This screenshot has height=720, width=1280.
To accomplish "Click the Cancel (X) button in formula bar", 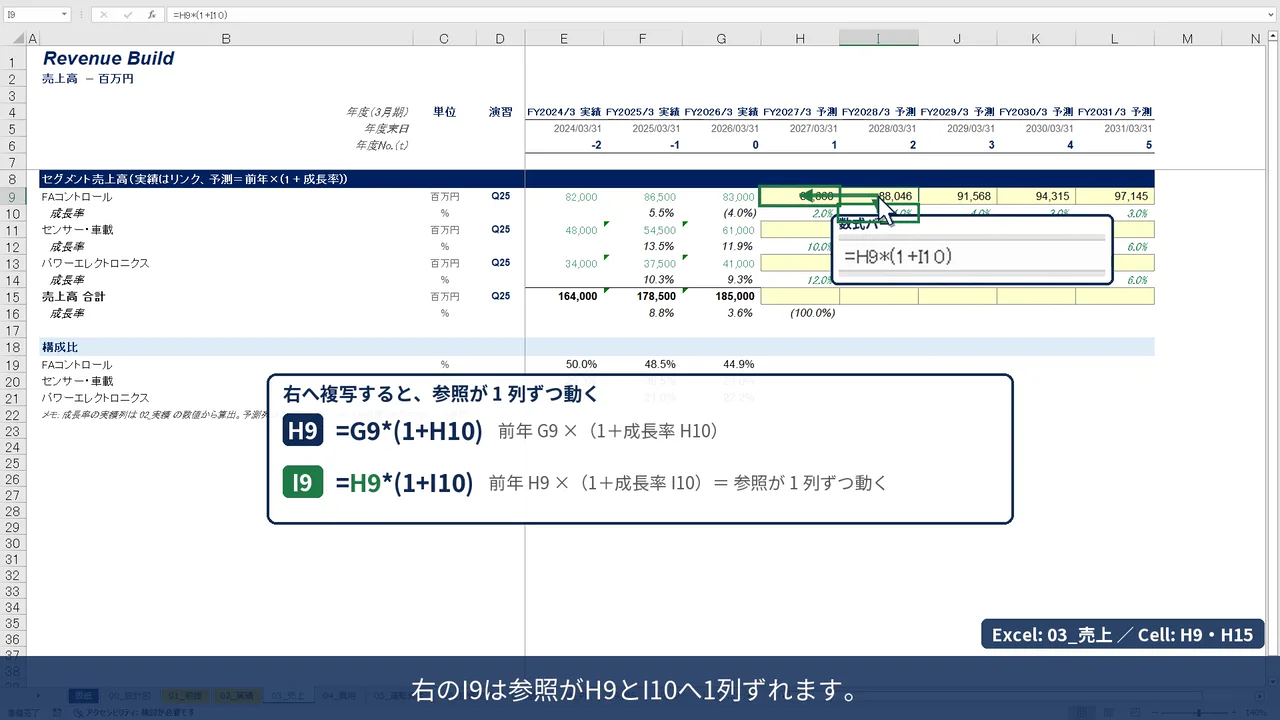I will 106,15.
